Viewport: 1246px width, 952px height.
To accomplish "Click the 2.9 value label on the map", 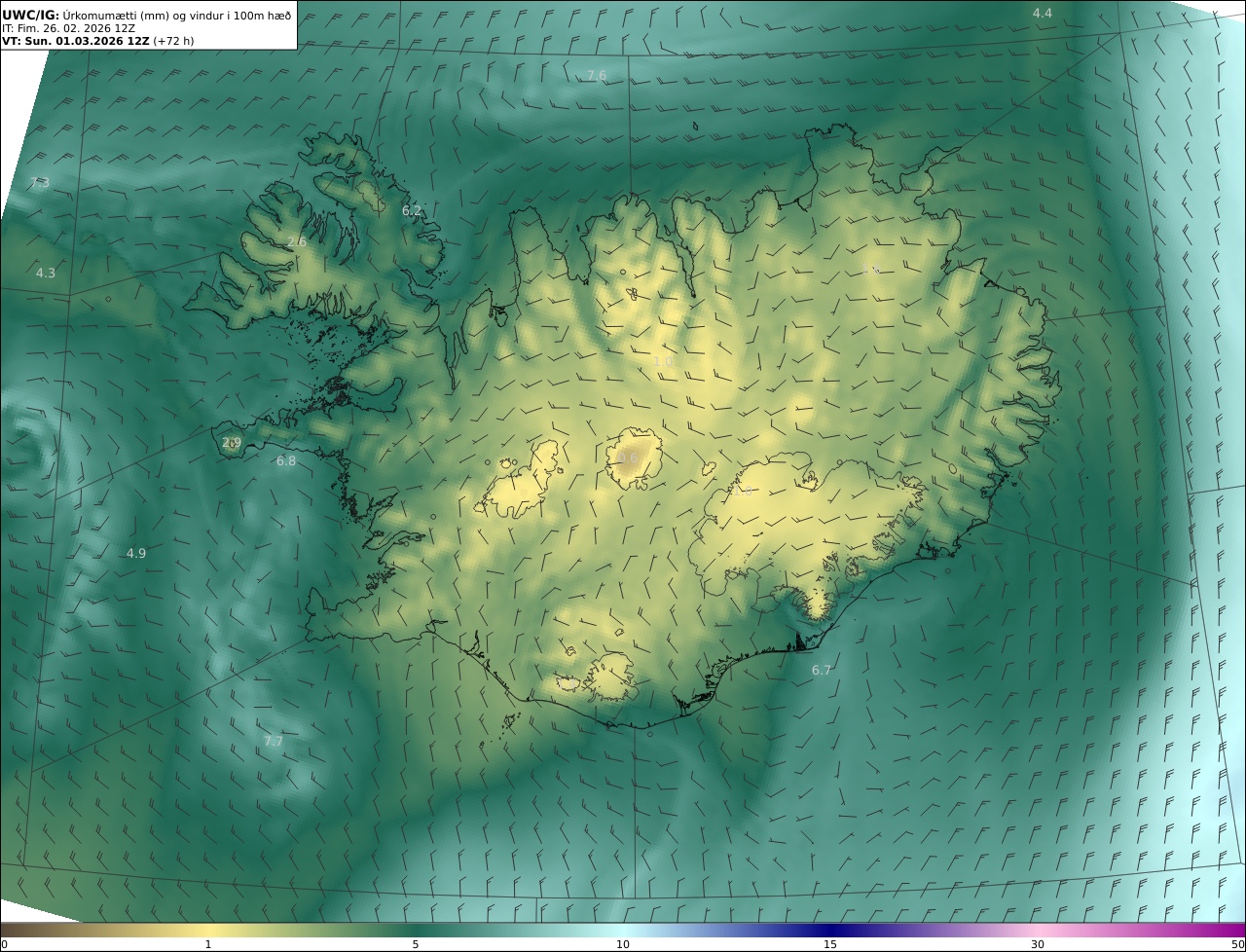I will click(232, 443).
